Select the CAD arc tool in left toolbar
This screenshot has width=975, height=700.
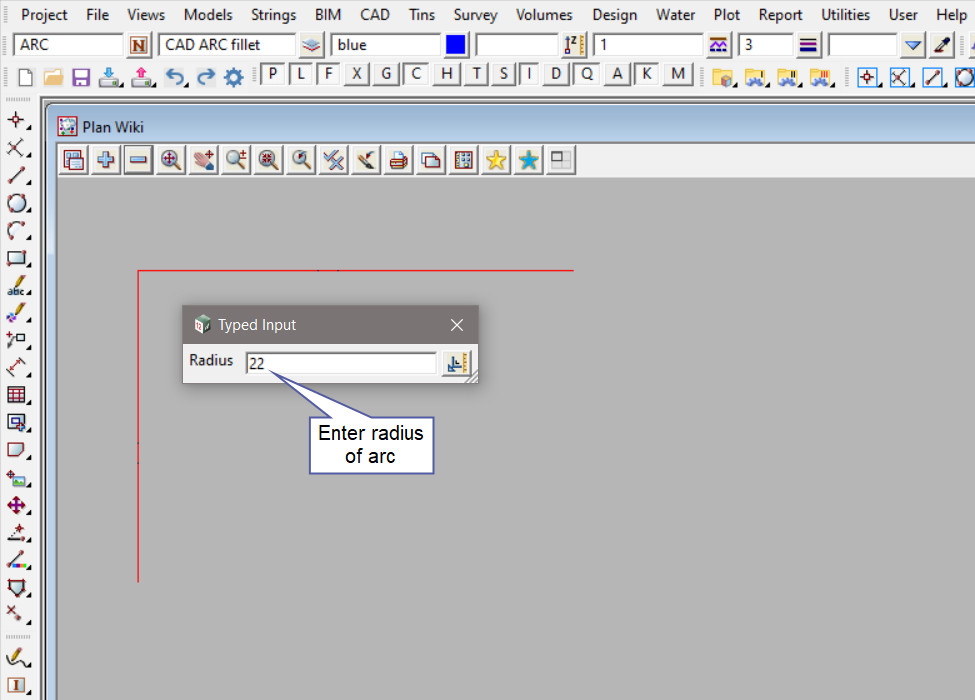click(x=17, y=231)
